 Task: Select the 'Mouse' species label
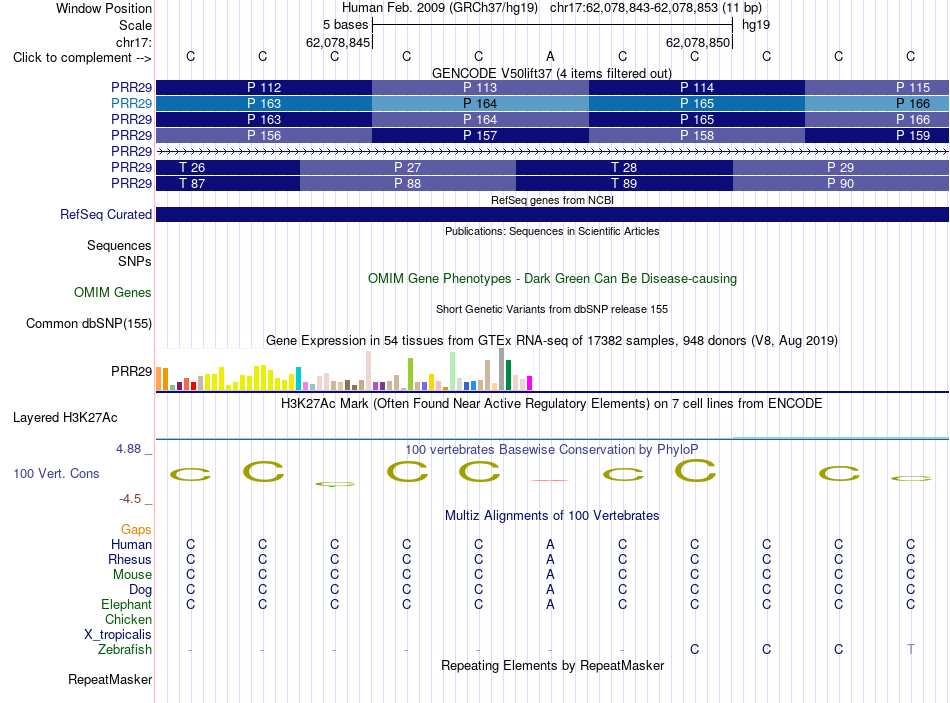[x=132, y=575]
